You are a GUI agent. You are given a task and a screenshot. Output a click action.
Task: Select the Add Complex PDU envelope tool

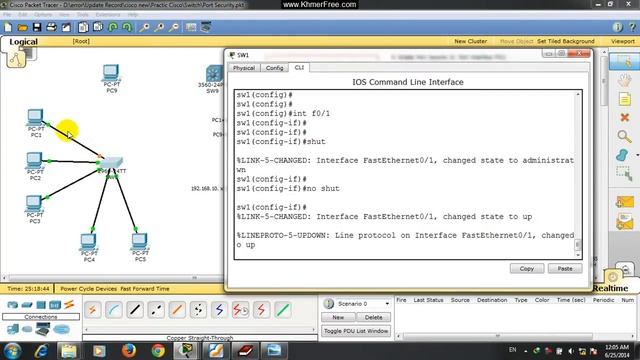tap(624, 222)
